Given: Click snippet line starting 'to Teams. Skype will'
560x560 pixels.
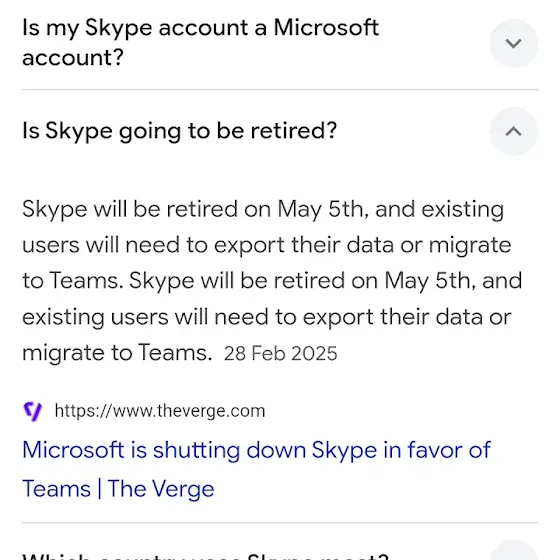Looking at the screenshot, I should click(272, 281).
